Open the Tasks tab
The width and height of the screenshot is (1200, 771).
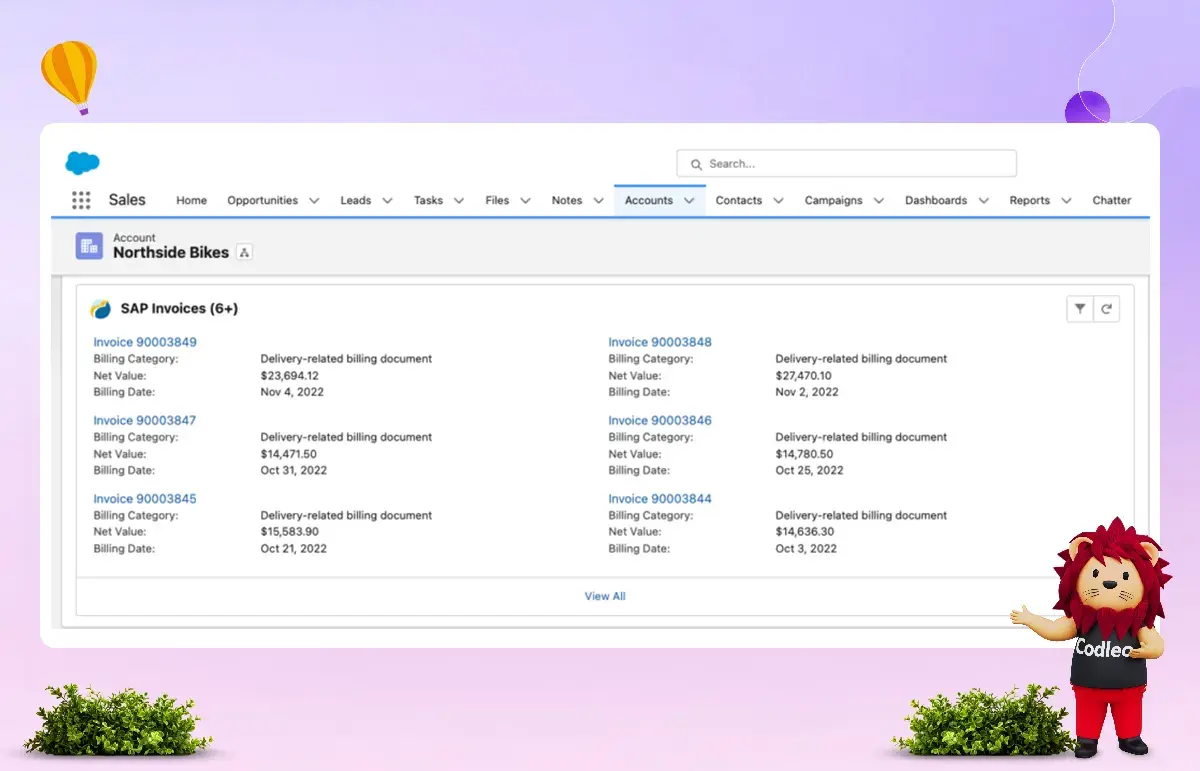pos(428,200)
